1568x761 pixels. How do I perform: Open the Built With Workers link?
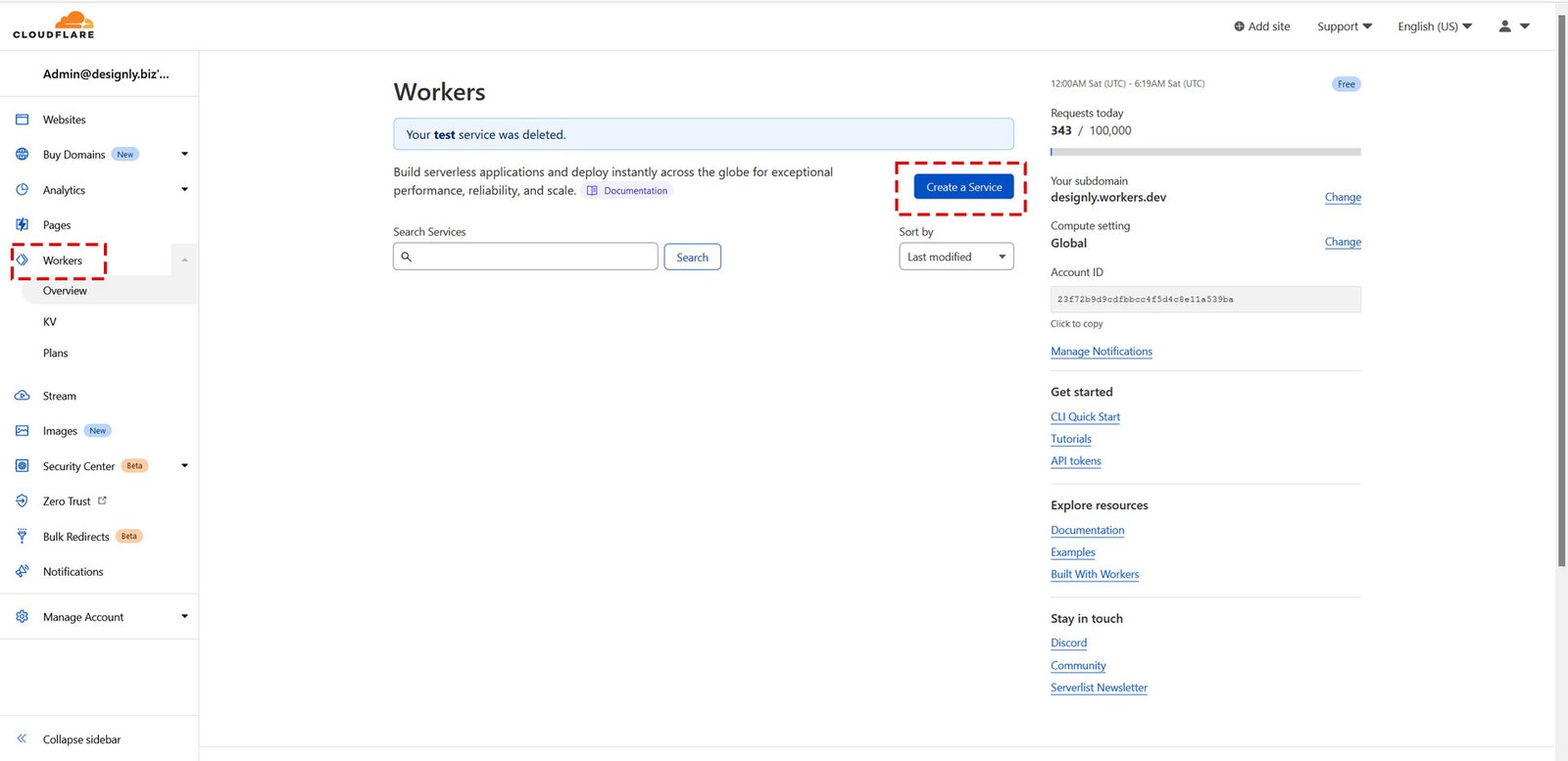[x=1095, y=575]
